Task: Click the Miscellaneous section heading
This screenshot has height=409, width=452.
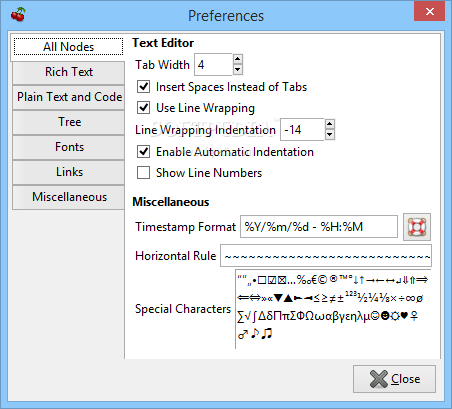Action: [x=171, y=202]
